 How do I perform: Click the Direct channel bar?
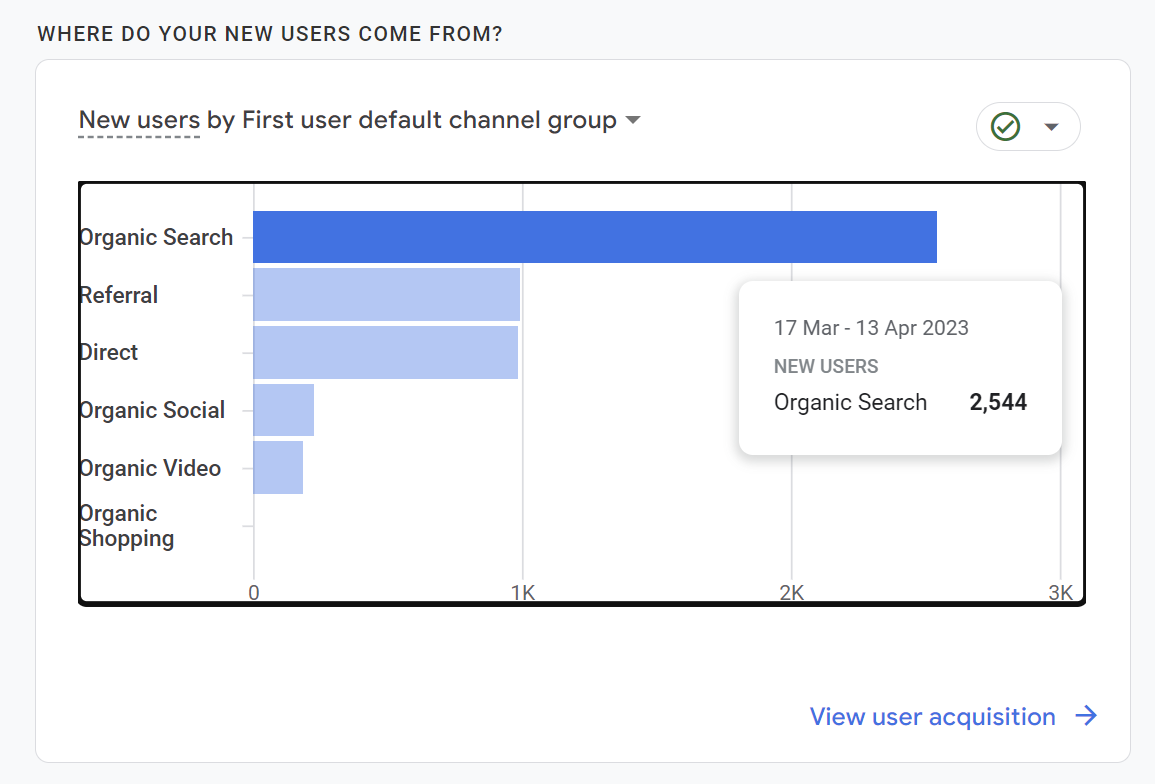point(385,352)
